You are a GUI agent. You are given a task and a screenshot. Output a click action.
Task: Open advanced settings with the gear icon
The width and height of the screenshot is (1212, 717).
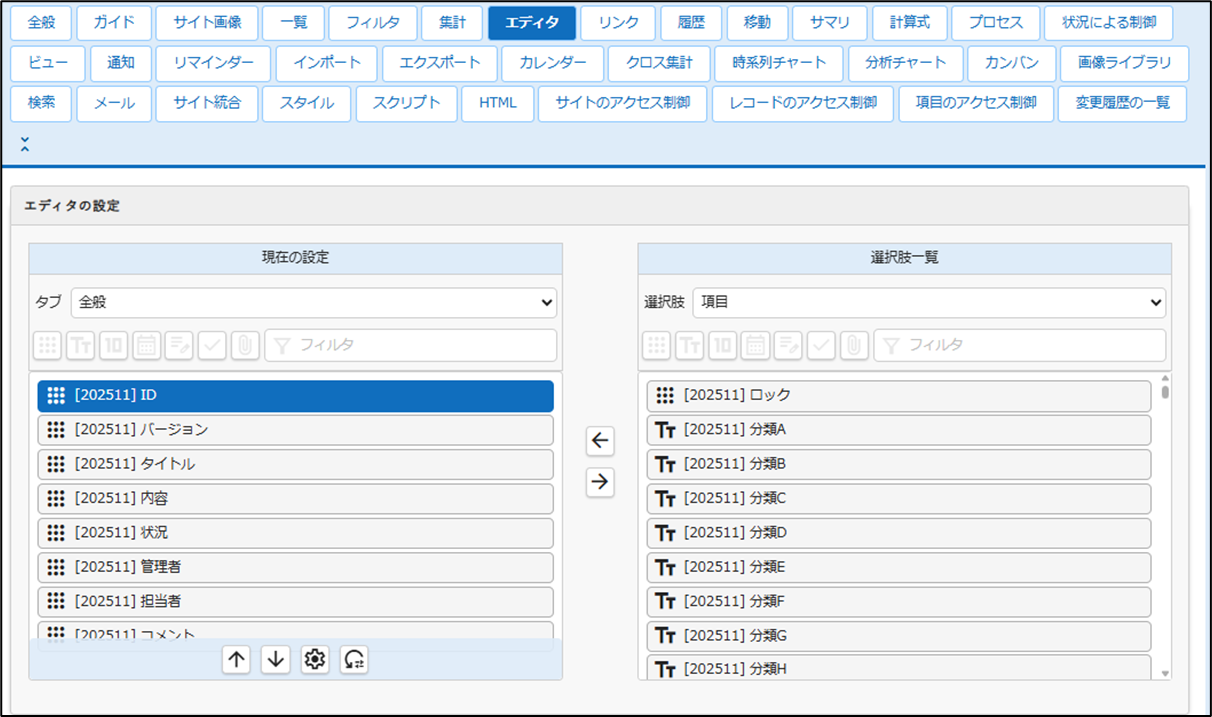point(315,659)
